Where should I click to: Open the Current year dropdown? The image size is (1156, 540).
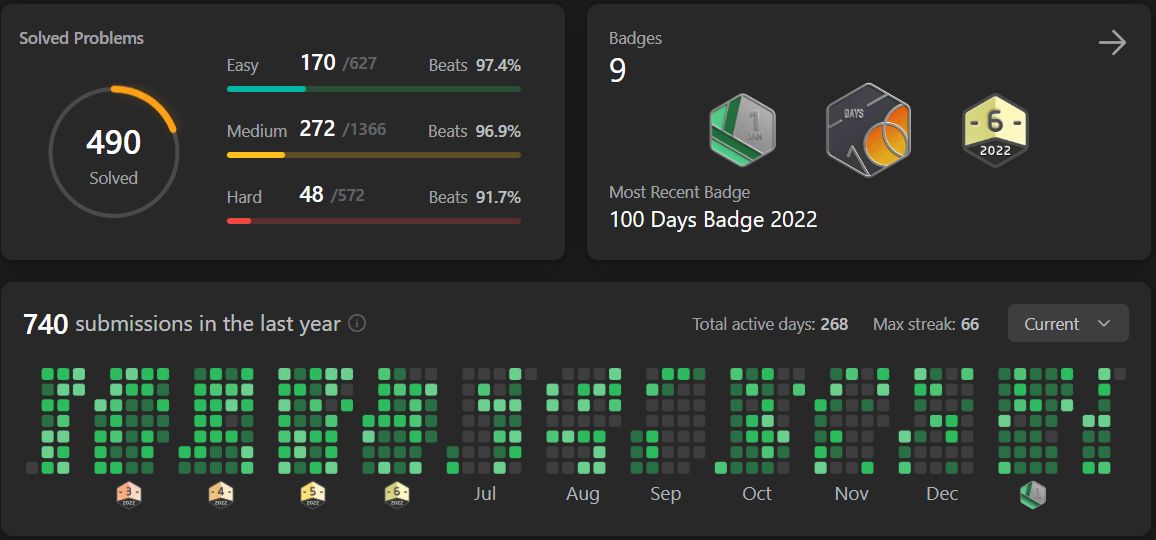pyautogui.click(x=1068, y=323)
